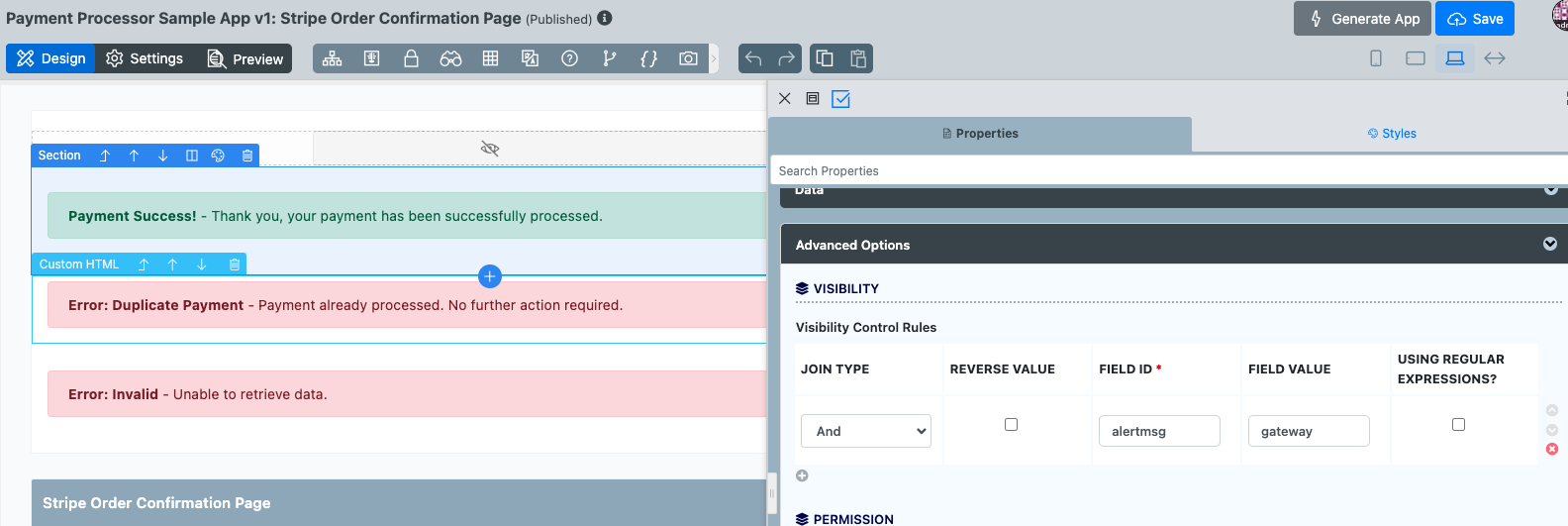The height and width of the screenshot is (526, 1568).
Task: Click the sitemap tree icon in toolbar
Action: [333, 58]
